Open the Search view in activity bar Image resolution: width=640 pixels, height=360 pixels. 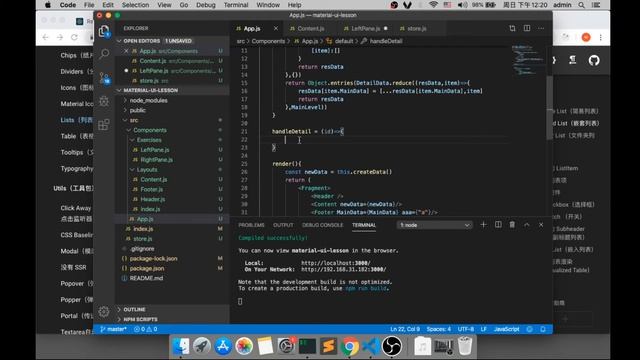coord(104,53)
